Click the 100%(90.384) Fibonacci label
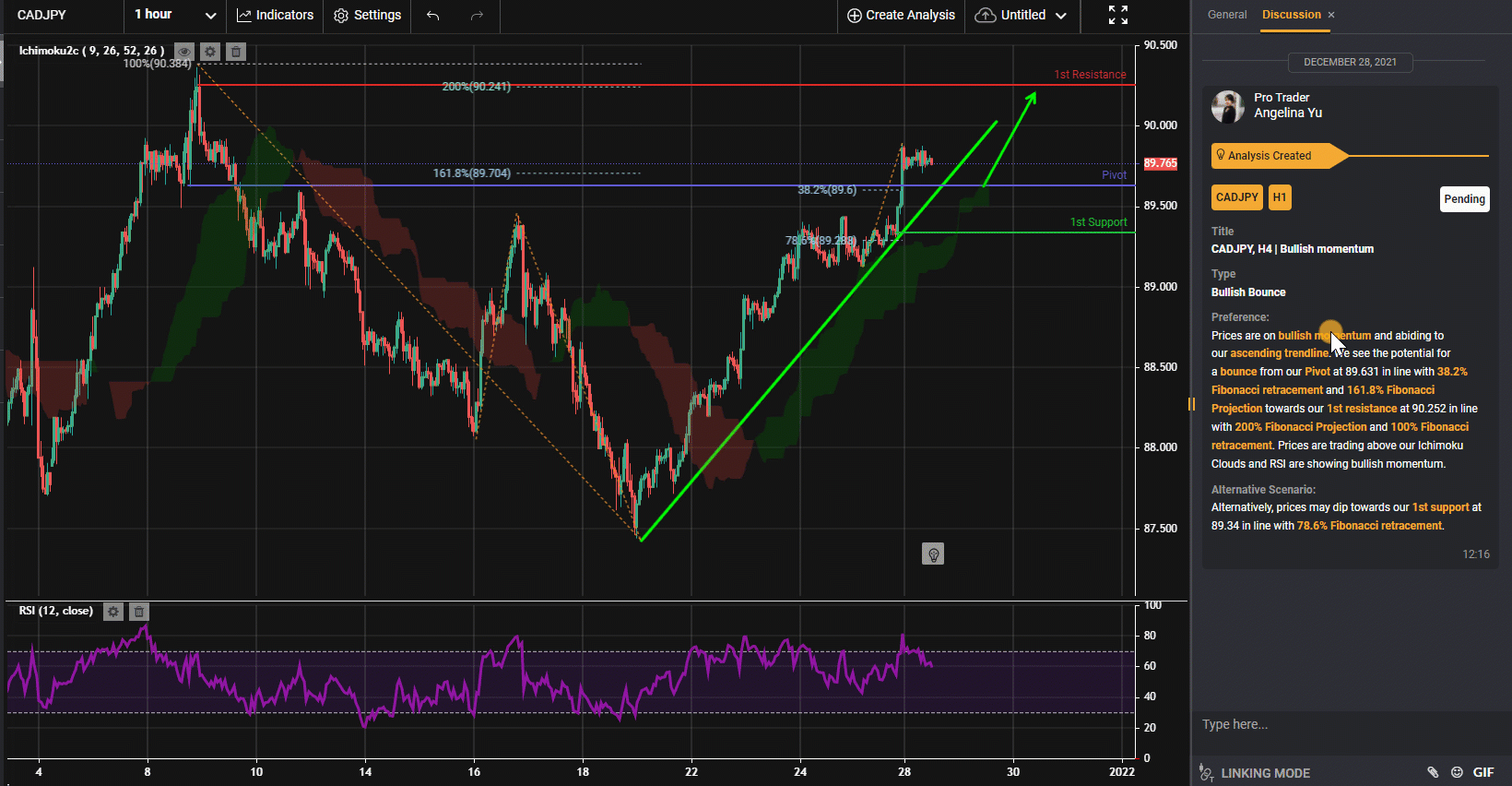This screenshot has height=786, width=1512. point(158,64)
